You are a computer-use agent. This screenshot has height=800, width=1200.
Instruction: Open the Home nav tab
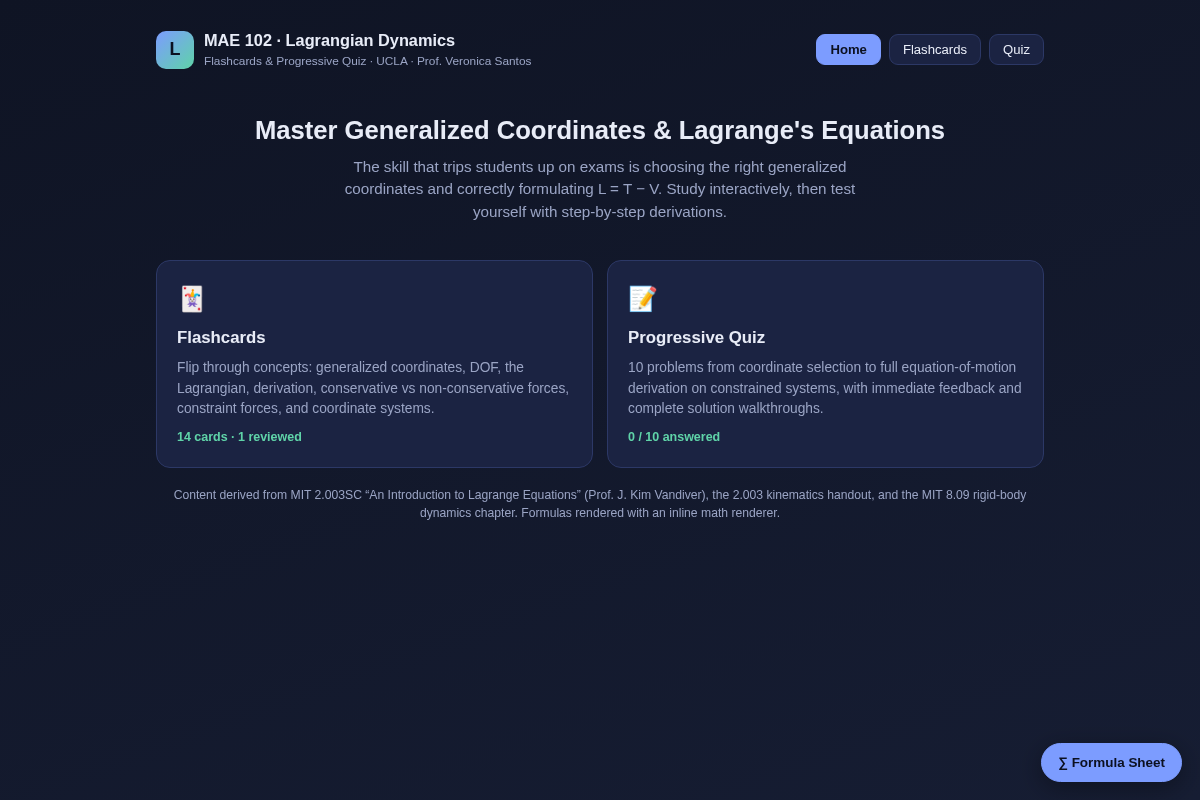pyautogui.click(x=848, y=50)
